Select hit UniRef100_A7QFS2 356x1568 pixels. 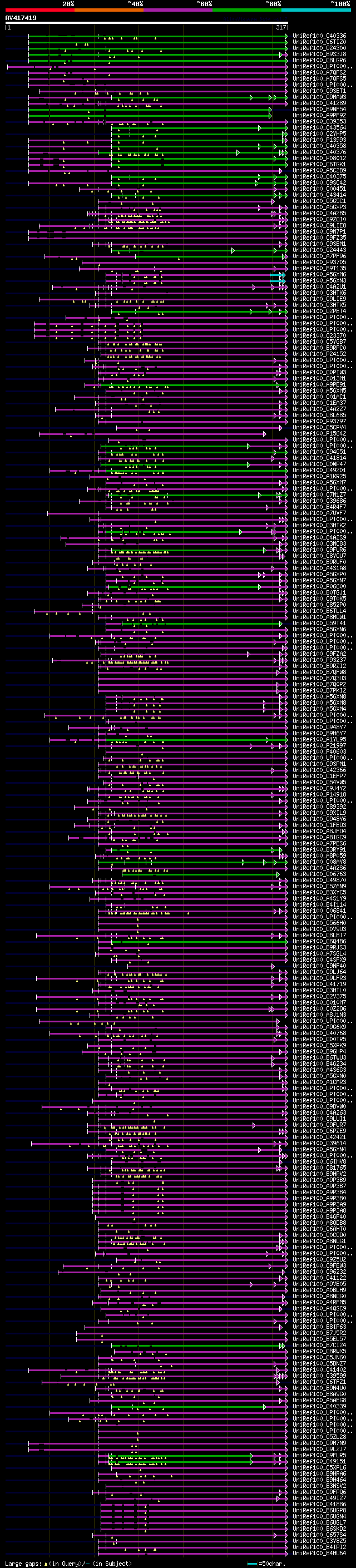pos(319,72)
